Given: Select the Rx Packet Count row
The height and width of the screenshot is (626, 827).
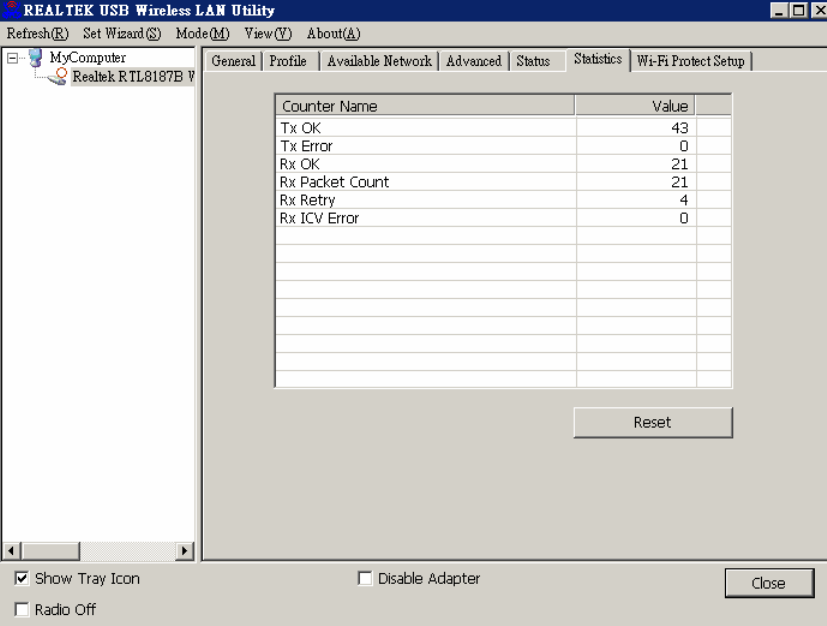Looking at the screenshot, I should (x=503, y=182).
